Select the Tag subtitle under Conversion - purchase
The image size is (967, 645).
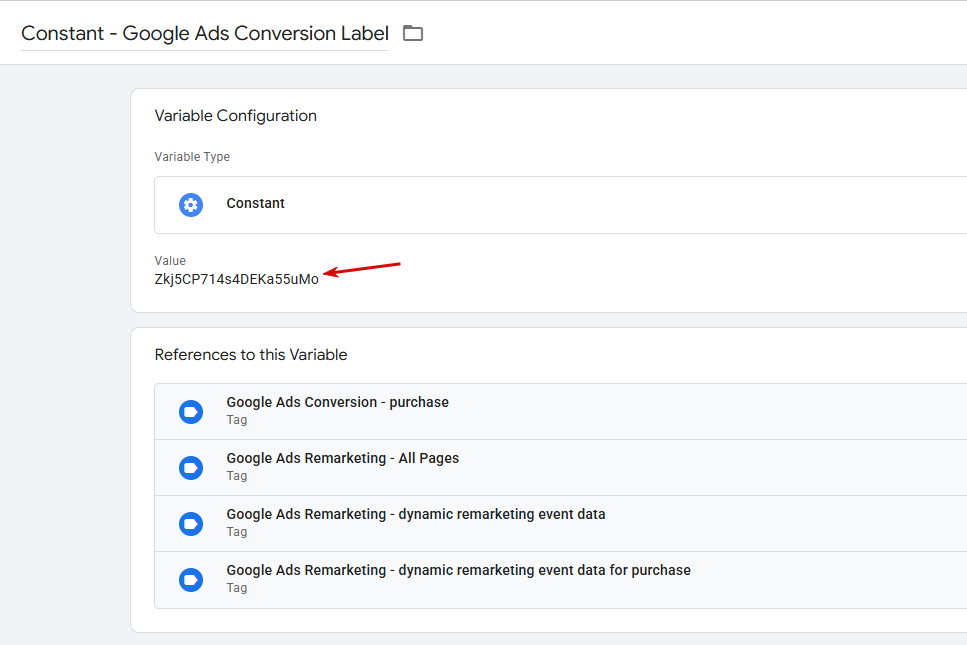click(x=237, y=420)
